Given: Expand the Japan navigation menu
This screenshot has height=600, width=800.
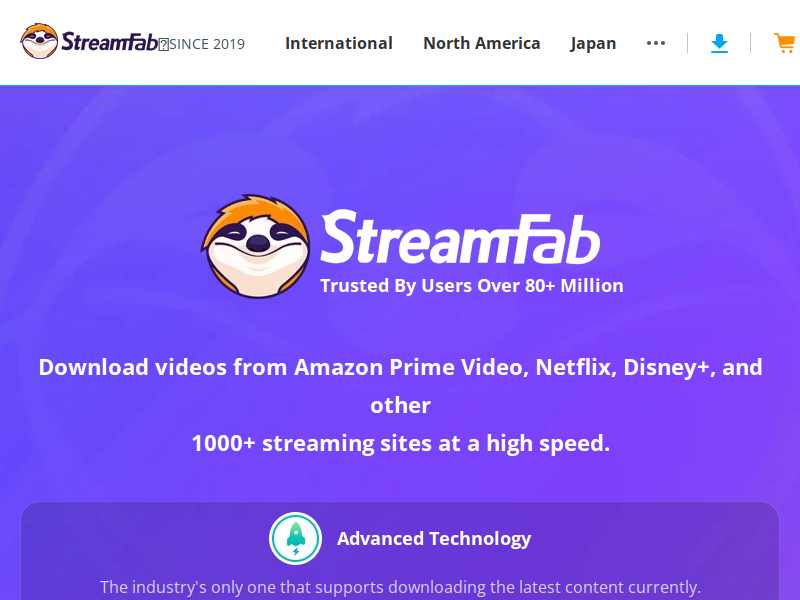Looking at the screenshot, I should [593, 43].
